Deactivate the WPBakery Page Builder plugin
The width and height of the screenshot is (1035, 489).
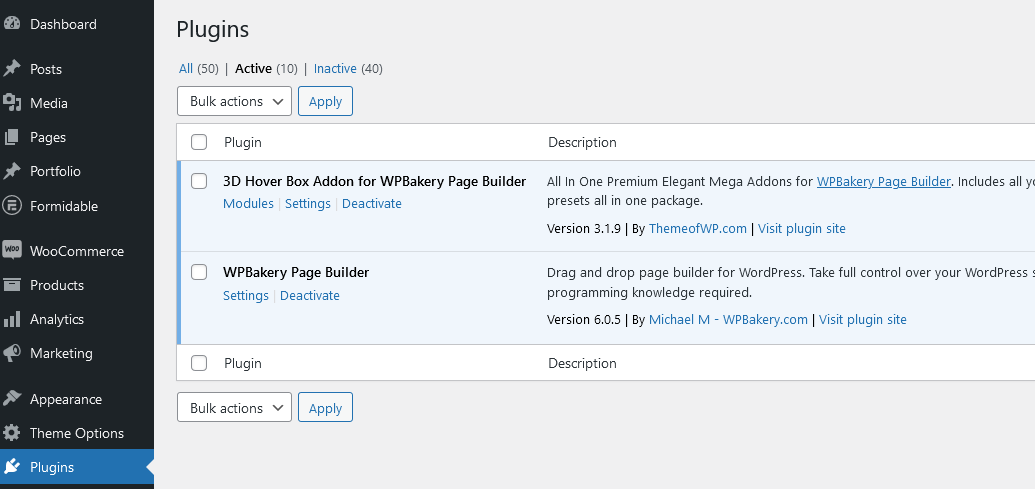310,295
